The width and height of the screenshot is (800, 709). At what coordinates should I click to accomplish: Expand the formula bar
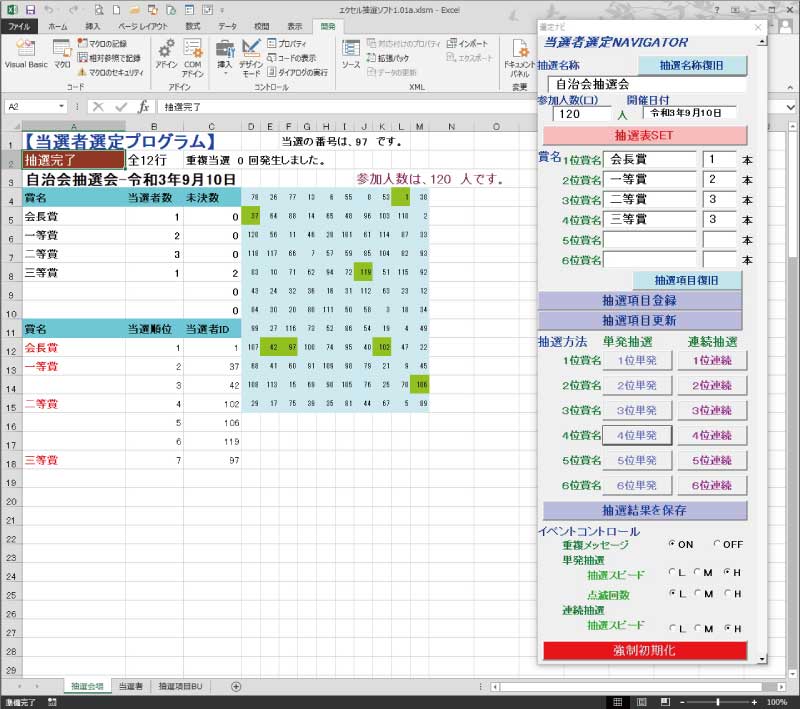point(790,107)
